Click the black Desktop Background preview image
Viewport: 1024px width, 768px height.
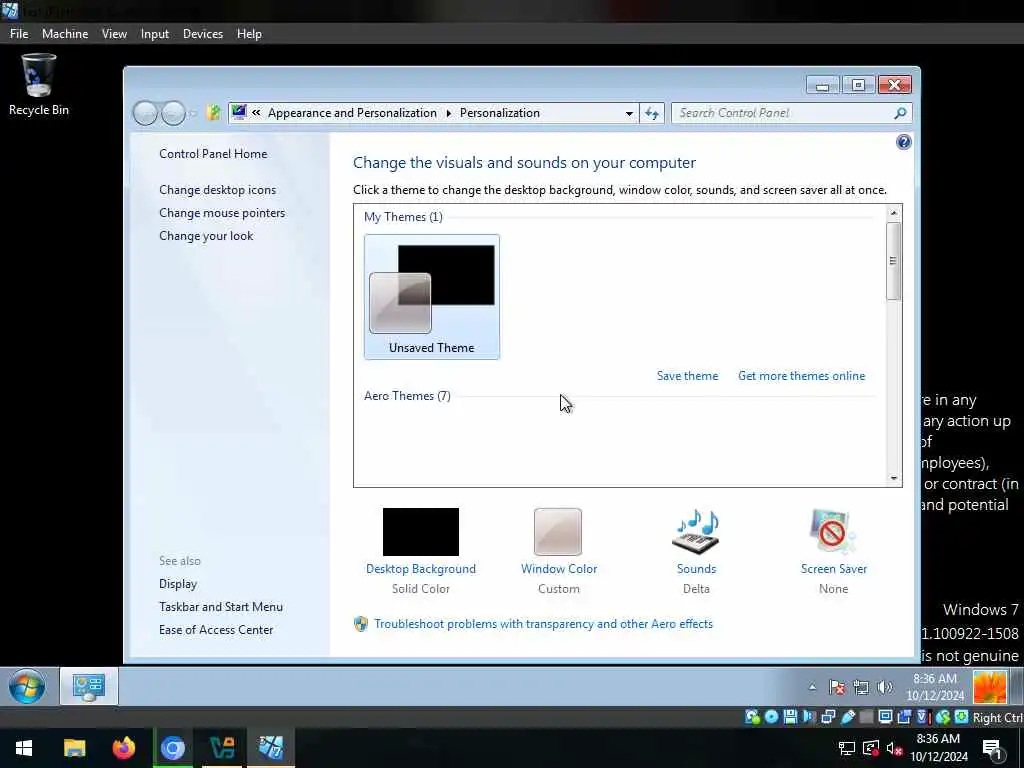tap(421, 532)
